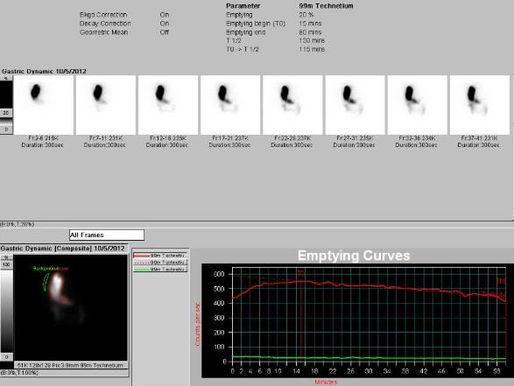Image resolution: width=514 pixels, height=386 pixels.
Task: Click the 'T0 -> T 1/2' parameter label
Action: pyautogui.click(x=242, y=49)
